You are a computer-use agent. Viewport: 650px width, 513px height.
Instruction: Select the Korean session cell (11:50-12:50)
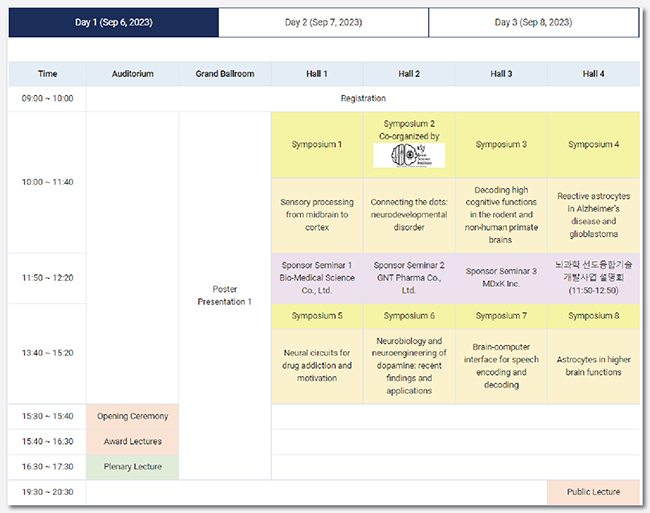[x=594, y=278]
